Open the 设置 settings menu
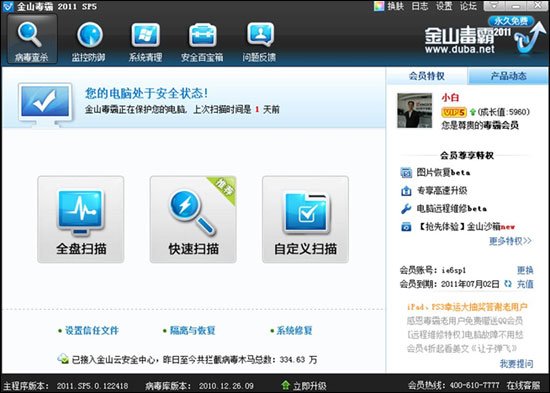Image resolution: width=550 pixels, height=393 pixels. pos(444,6)
